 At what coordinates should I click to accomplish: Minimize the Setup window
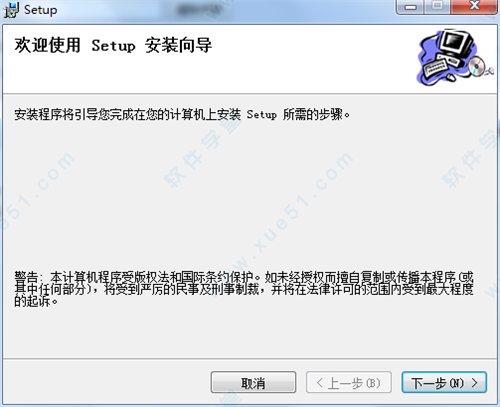point(410,7)
